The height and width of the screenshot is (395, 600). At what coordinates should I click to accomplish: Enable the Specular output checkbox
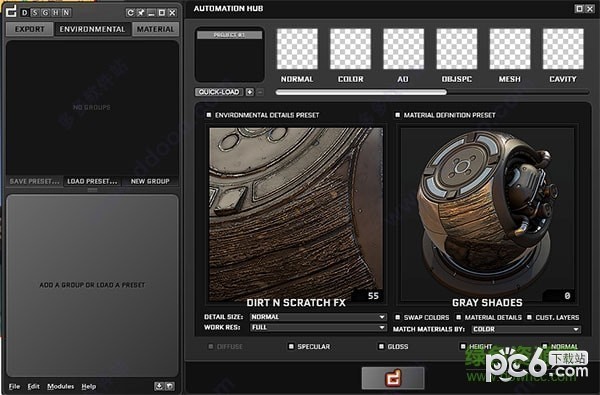click(291, 346)
